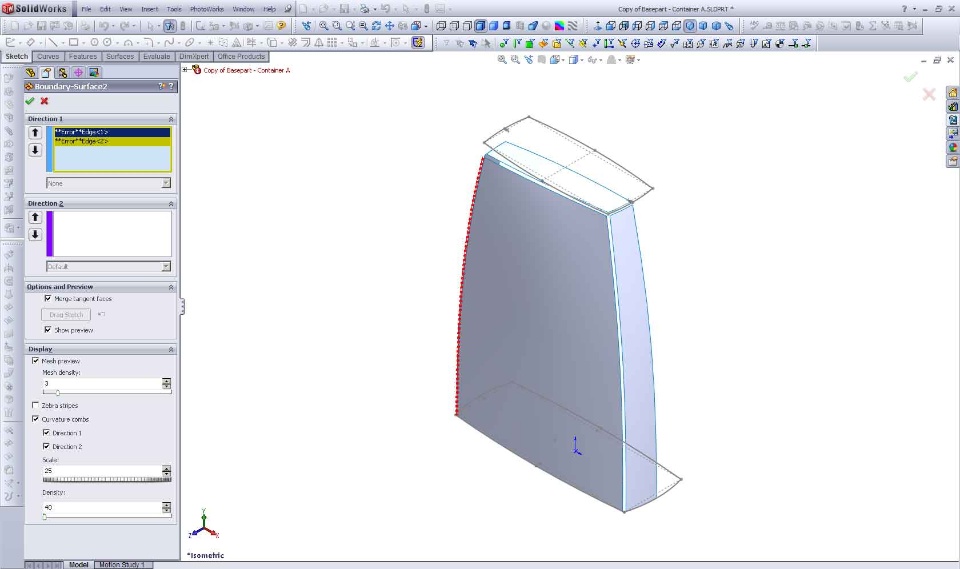Screen dimensions: 960x569
Task: Open the ConfigurationManager tab icon
Action: (62, 73)
